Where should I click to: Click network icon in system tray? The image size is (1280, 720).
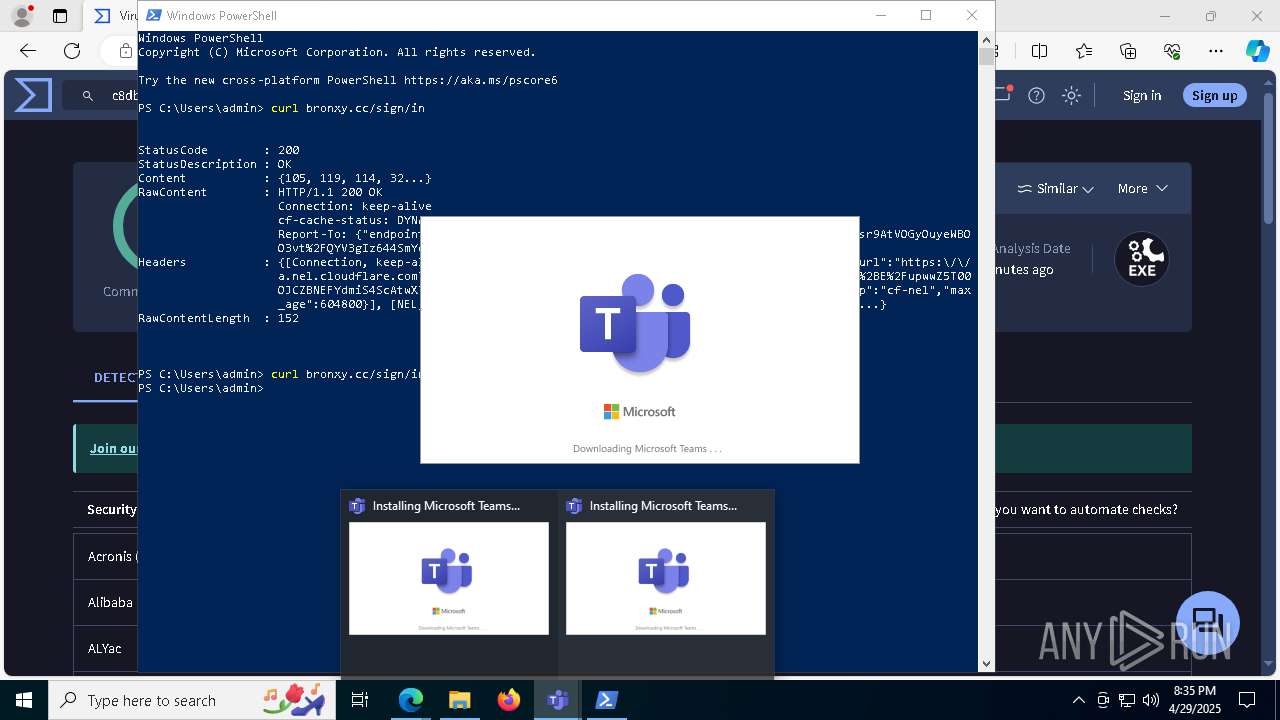coord(1127,700)
